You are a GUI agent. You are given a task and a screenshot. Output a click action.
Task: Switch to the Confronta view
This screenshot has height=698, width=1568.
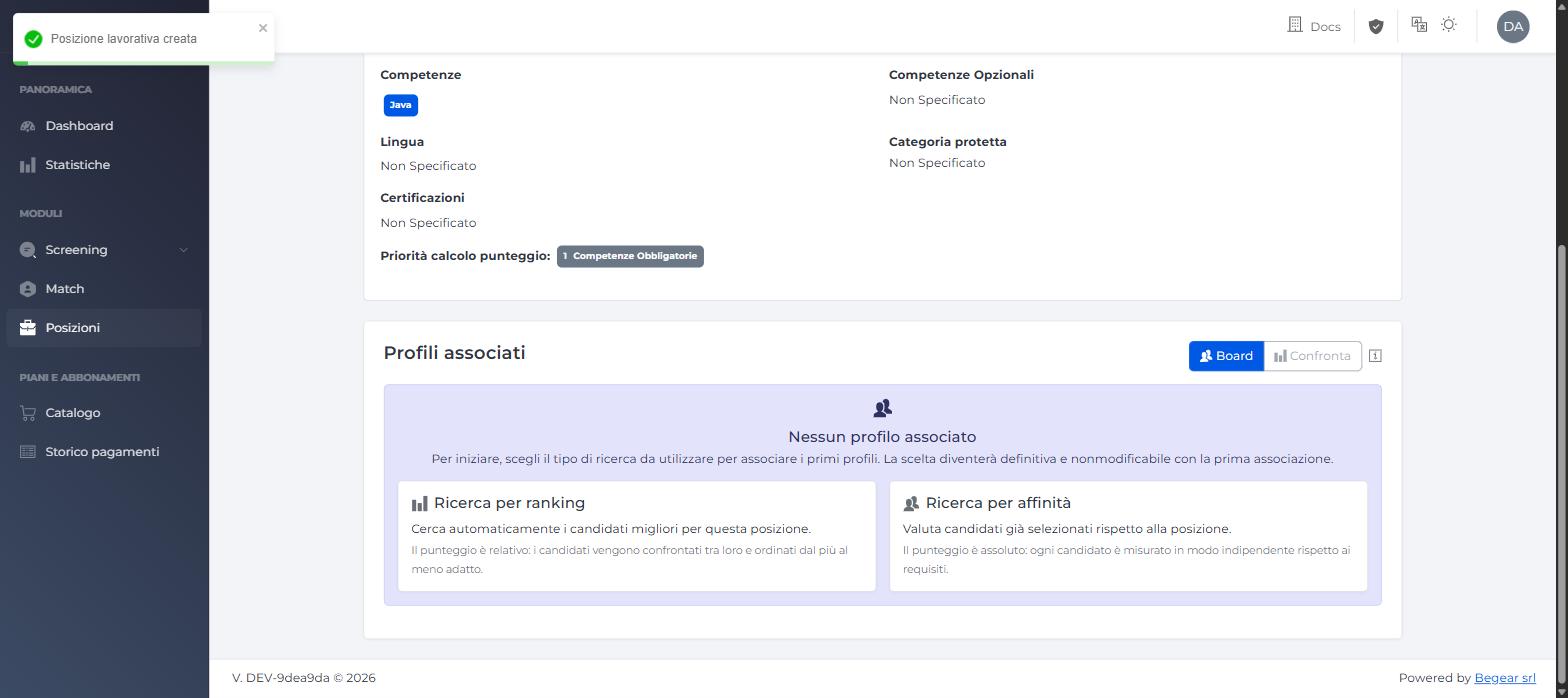click(x=1313, y=356)
